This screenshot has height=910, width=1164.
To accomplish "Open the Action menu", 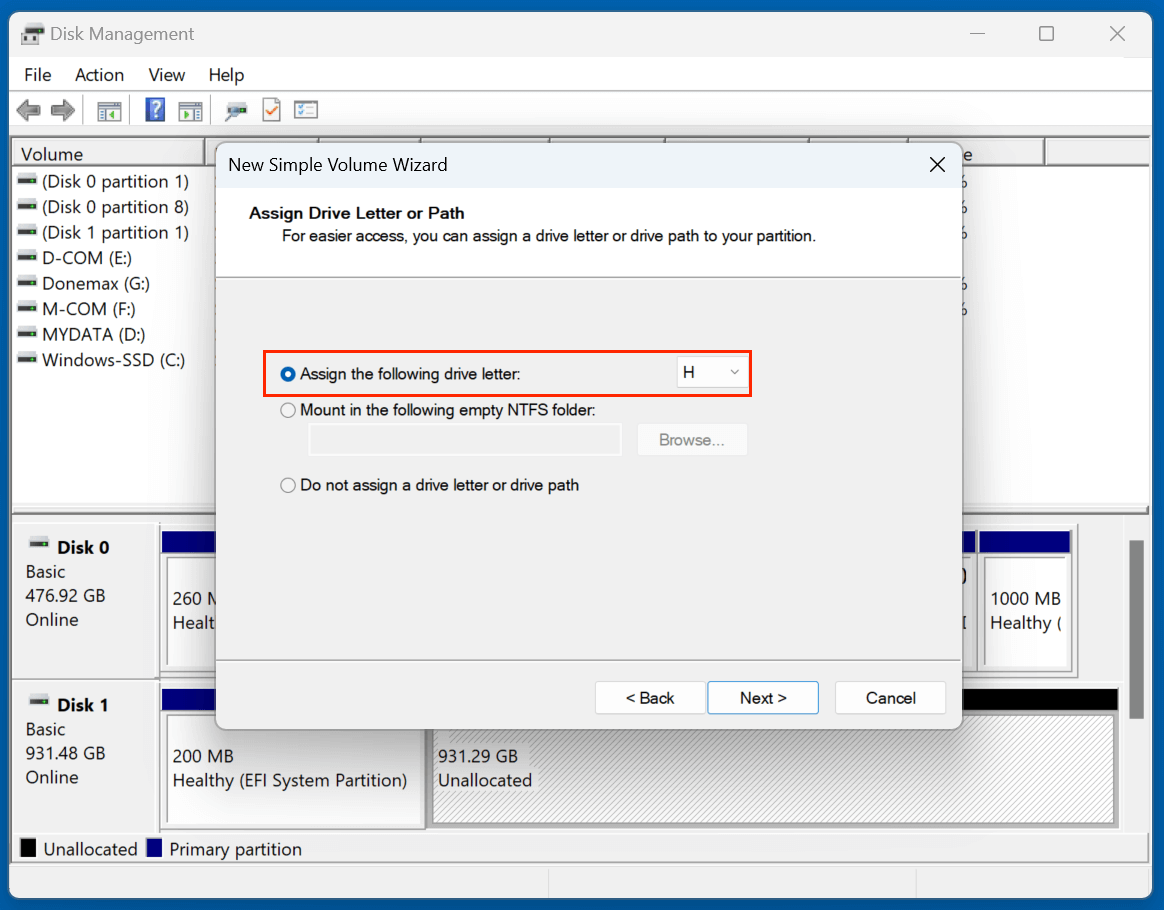I will point(99,75).
